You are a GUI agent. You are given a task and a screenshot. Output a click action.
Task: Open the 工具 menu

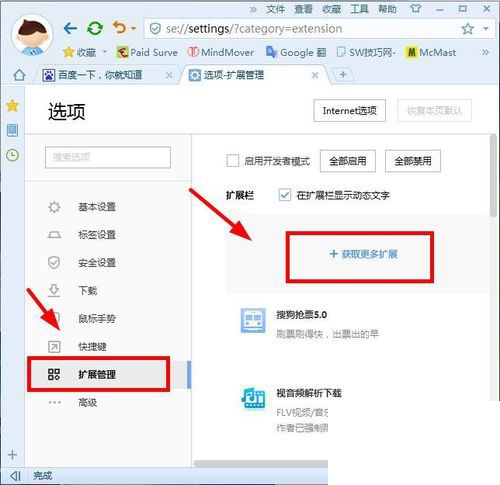(x=359, y=9)
